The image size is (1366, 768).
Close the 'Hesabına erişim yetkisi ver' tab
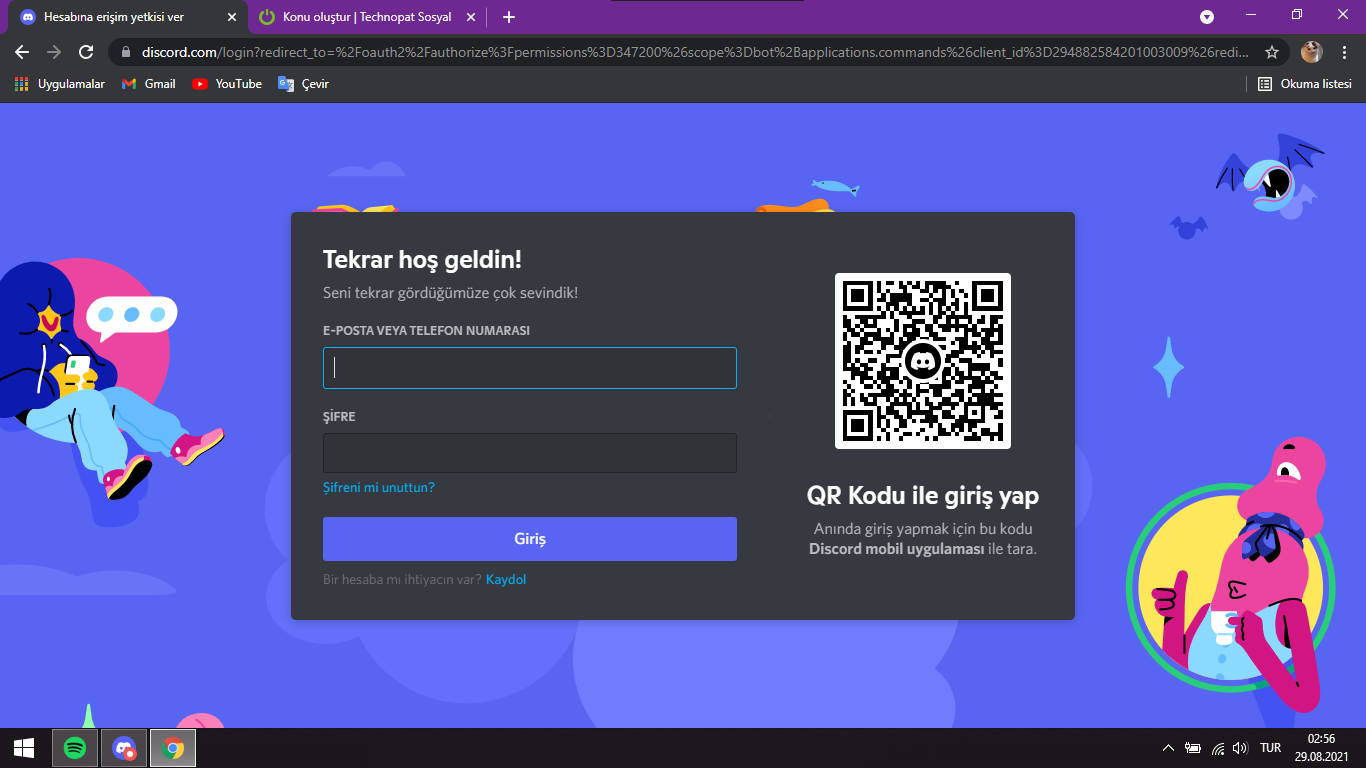[x=231, y=17]
